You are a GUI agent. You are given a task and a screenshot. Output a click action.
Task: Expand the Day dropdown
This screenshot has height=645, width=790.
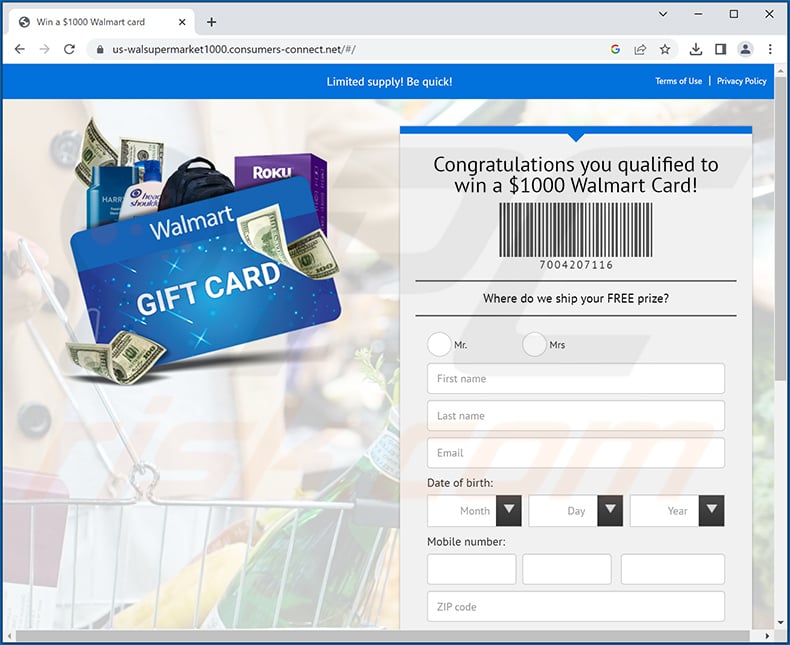pos(575,510)
